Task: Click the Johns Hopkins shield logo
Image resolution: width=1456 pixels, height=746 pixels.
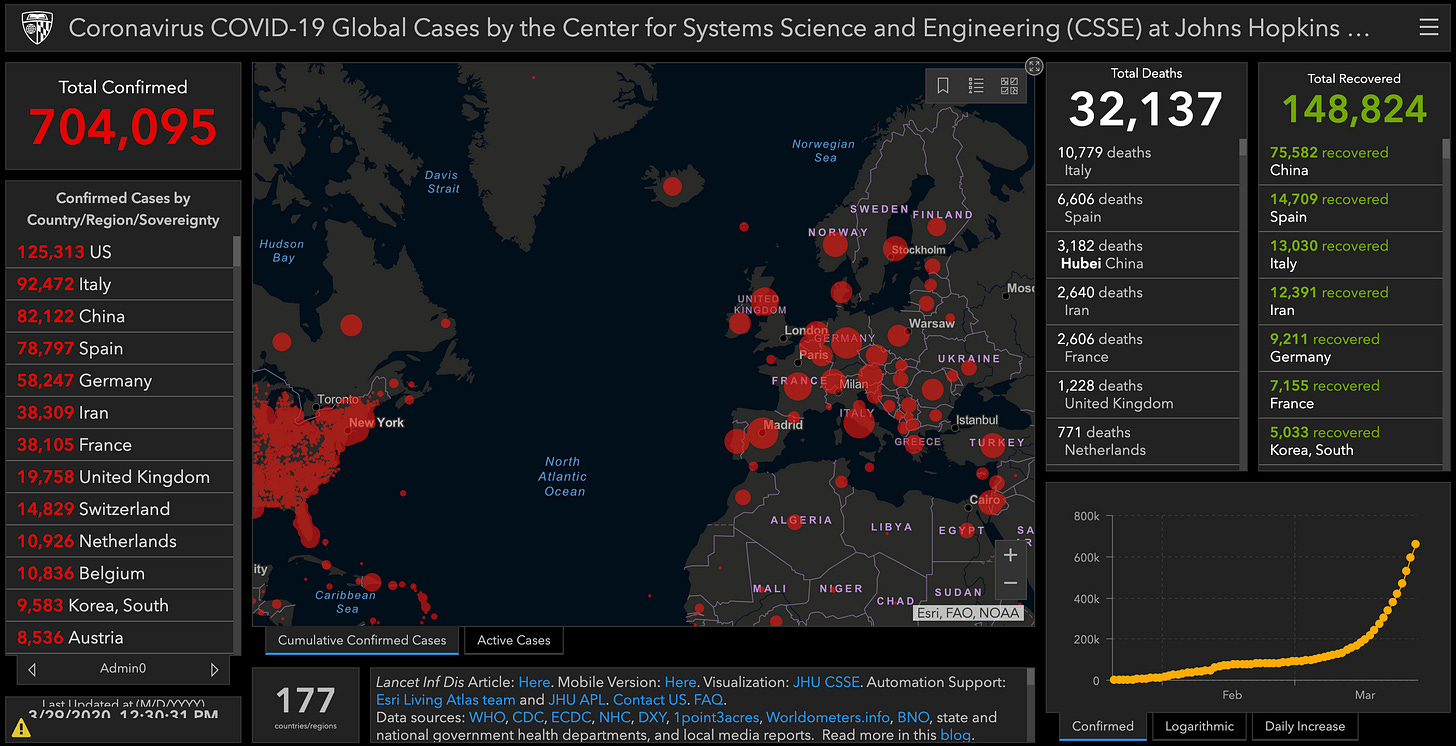Action: coord(36,27)
